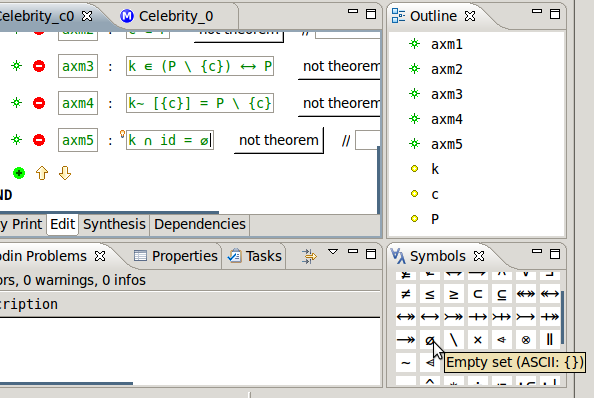Viewport: 594px width, 398px height.
Task: Switch to the Tasks tab
Action: coord(255,256)
